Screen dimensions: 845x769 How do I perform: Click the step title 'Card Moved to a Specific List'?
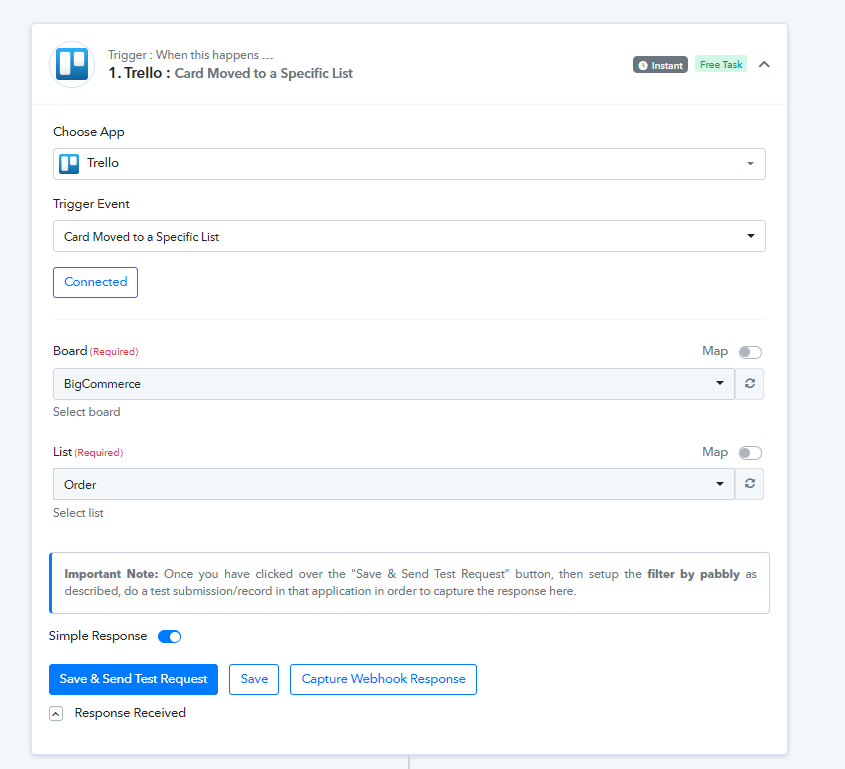[264, 73]
